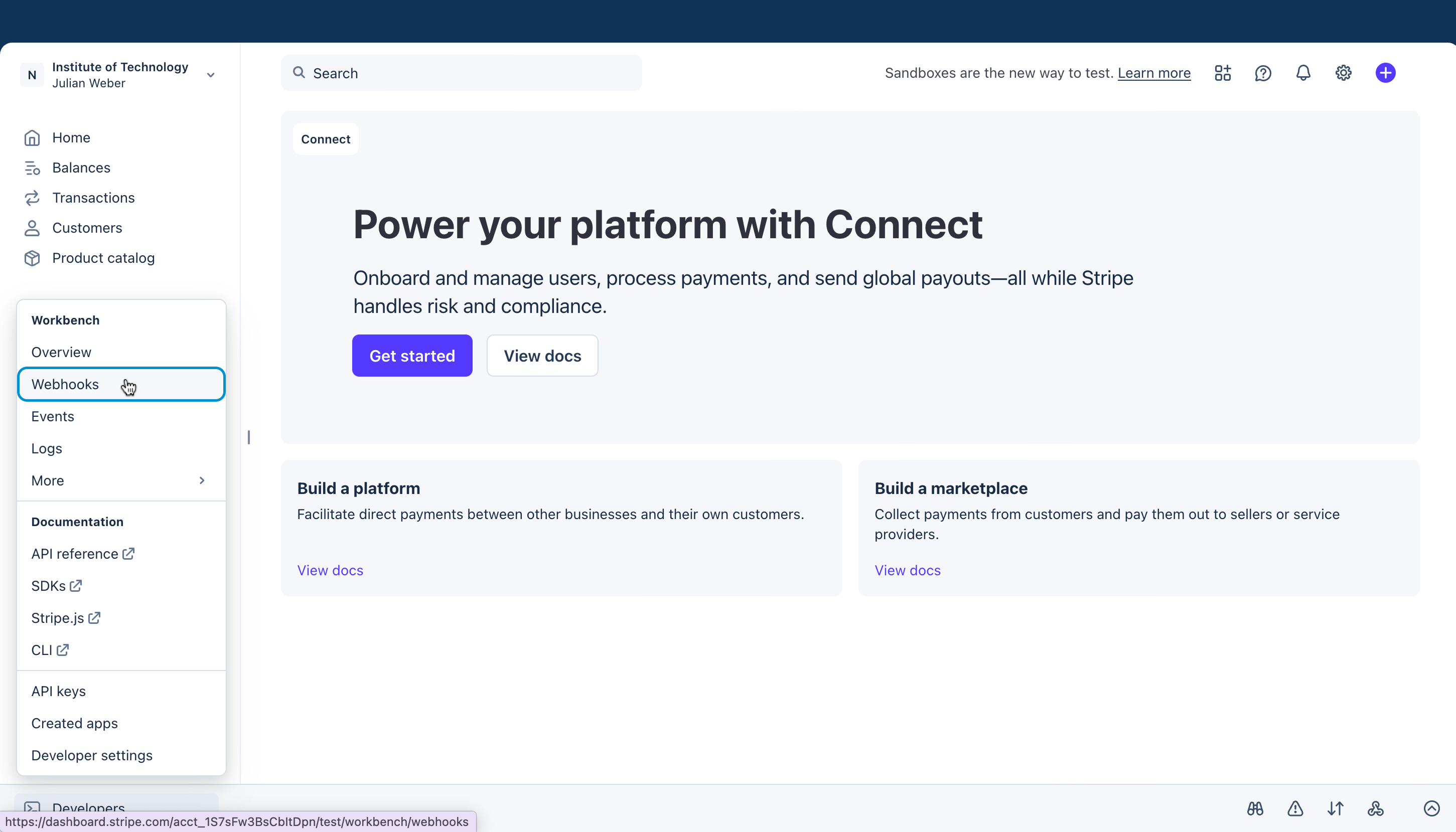Click the Customers person icon
Screen dimensions: 1456x832
pos(32,228)
